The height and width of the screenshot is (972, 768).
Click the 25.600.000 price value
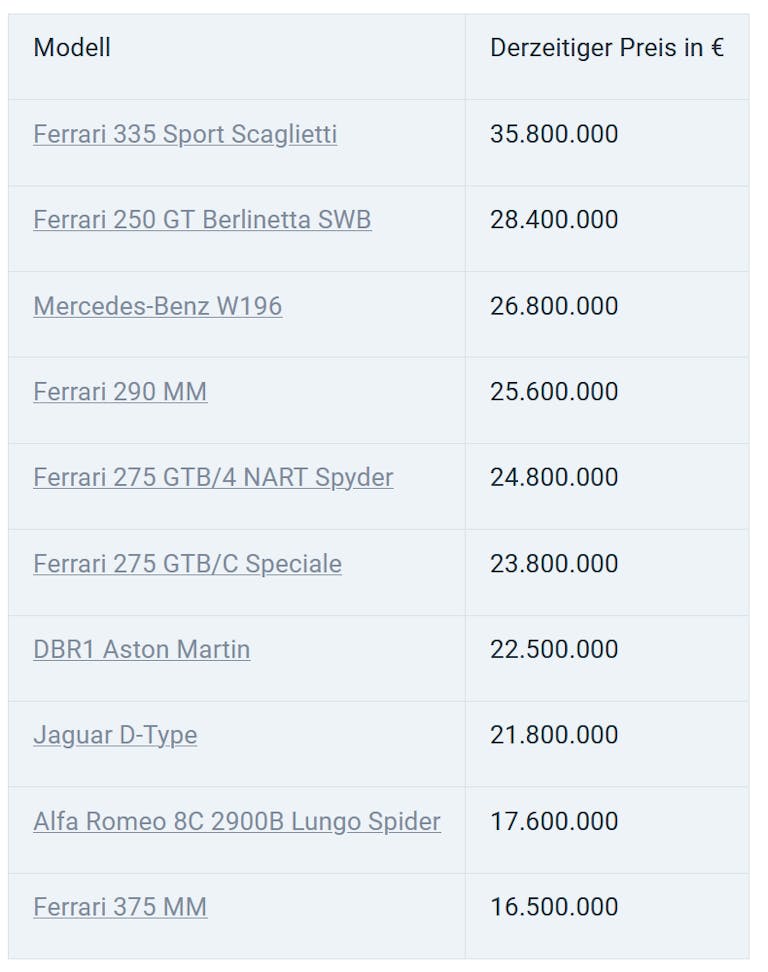tap(554, 392)
